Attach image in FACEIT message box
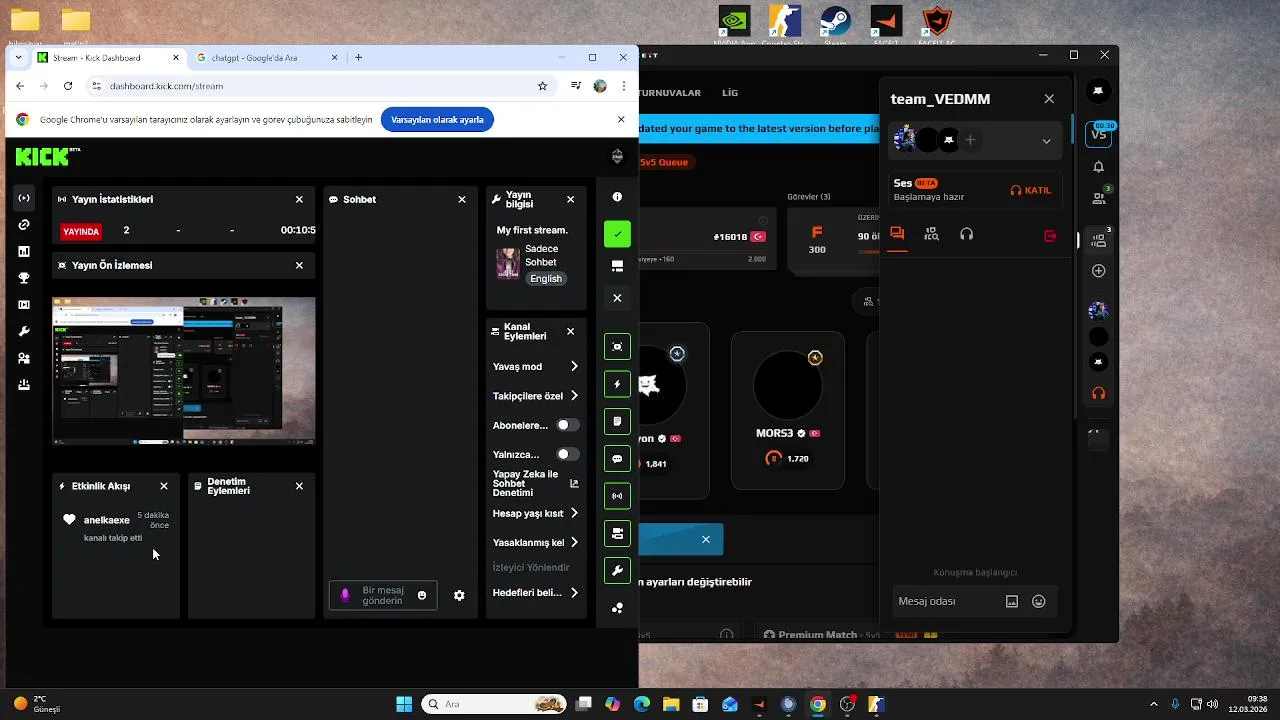The width and height of the screenshot is (1280, 720). point(1012,601)
